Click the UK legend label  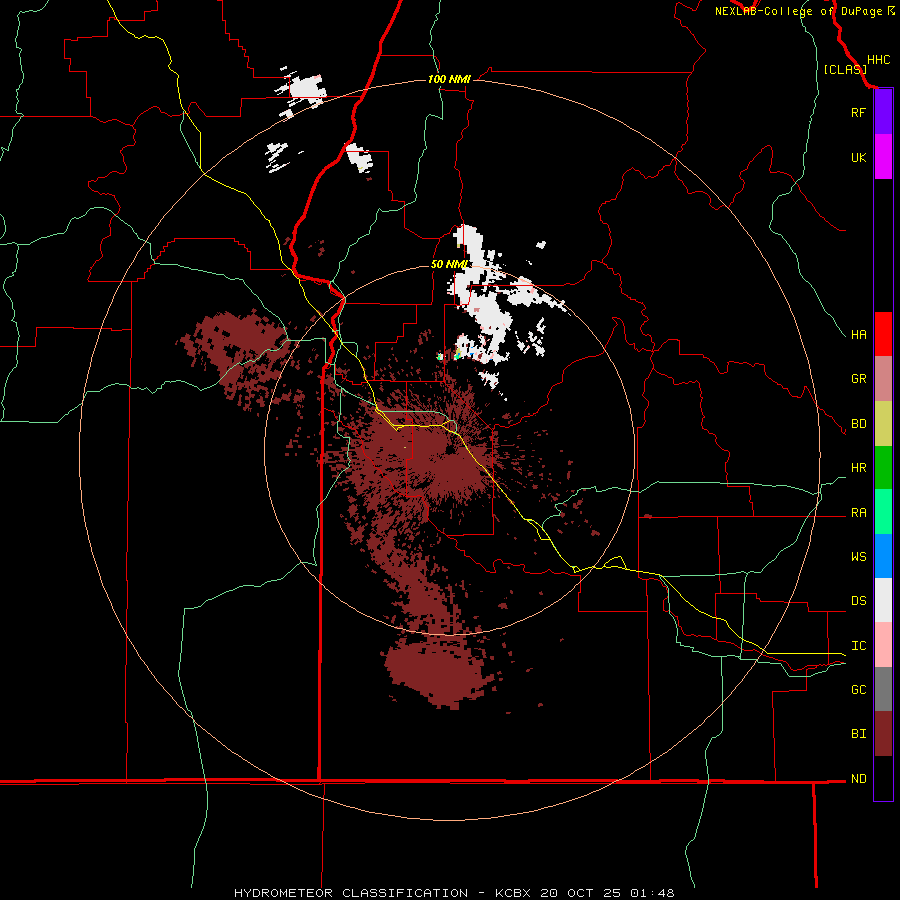click(x=858, y=157)
